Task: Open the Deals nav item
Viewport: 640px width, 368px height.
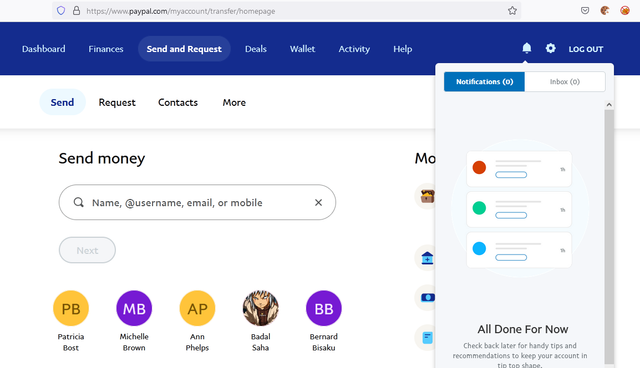Action: pyautogui.click(x=256, y=49)
